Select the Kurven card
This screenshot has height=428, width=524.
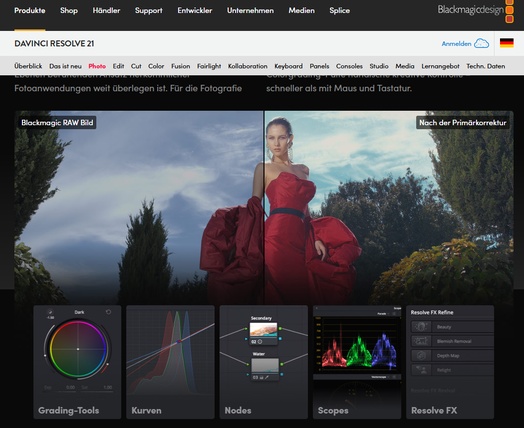tap(170, 362)
